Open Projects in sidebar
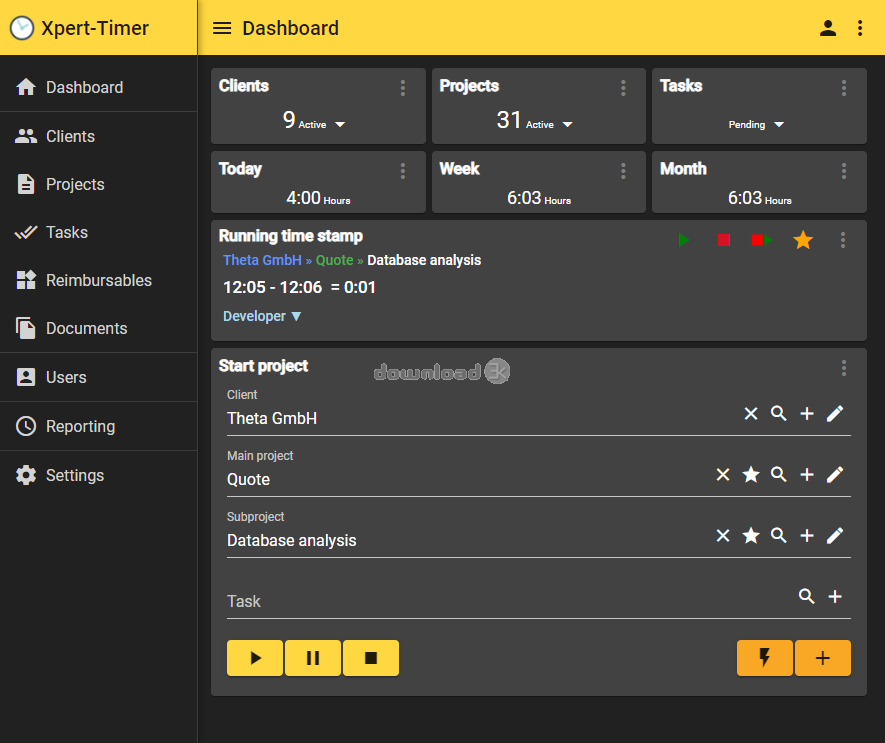The height and width of the screenshot is (743, 885). 99,185
